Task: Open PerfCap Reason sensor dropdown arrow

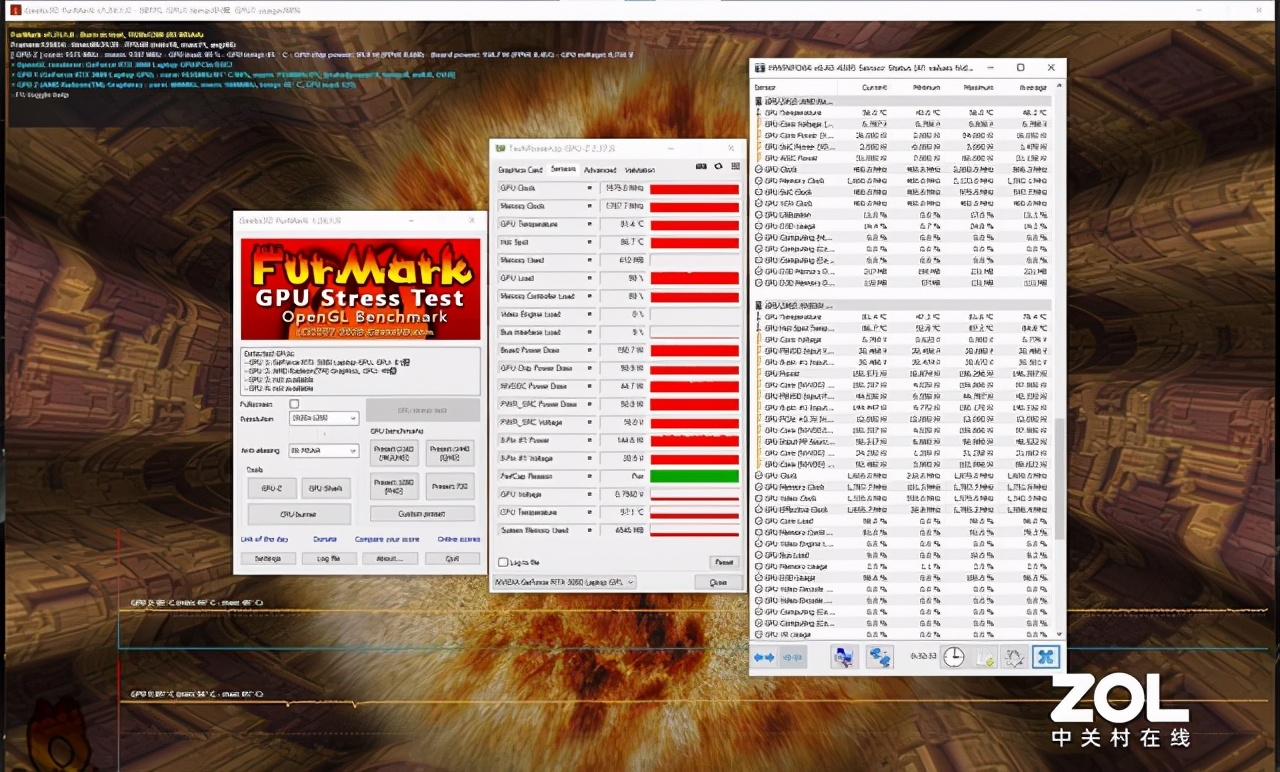Action: click(590, 476)
